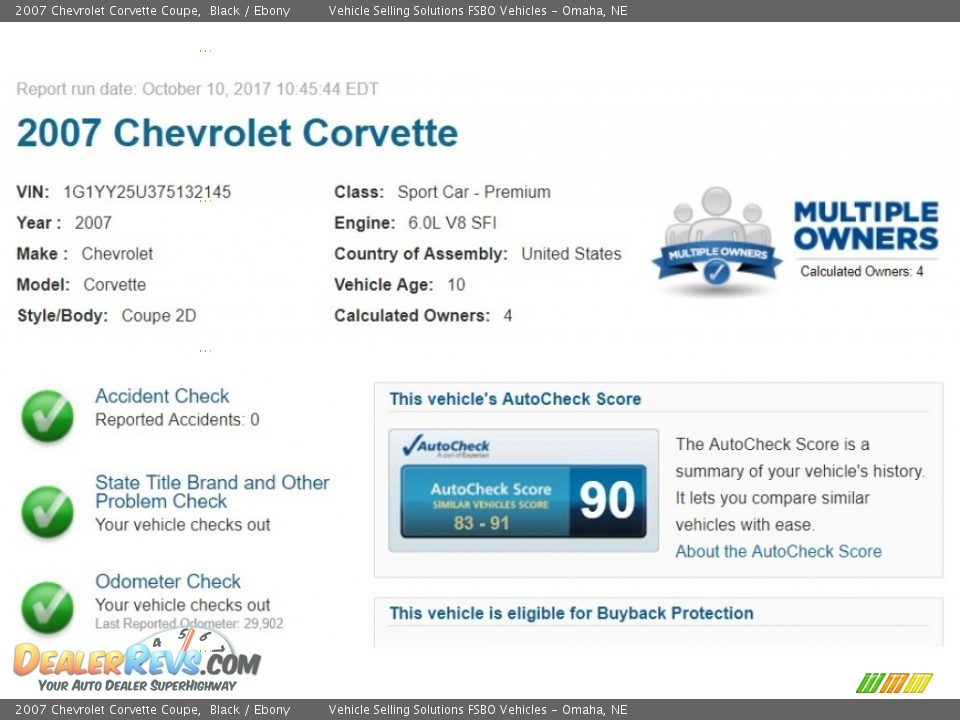Click the Vehicle Age value 10
The width and height of the screenshot is (960, 720).
click(456, 285)
